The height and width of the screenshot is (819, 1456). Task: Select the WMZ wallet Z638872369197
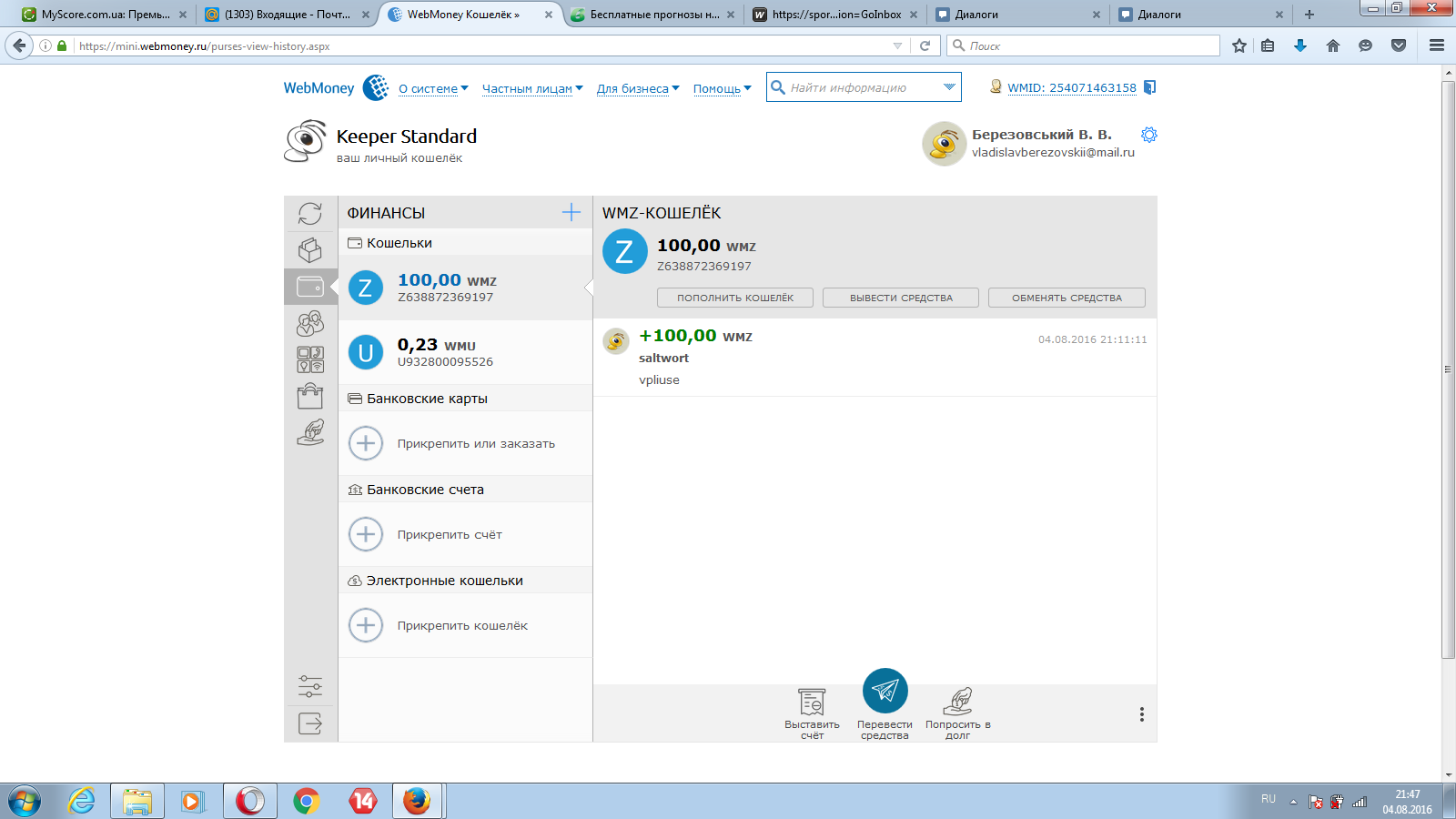coord(465,288)
